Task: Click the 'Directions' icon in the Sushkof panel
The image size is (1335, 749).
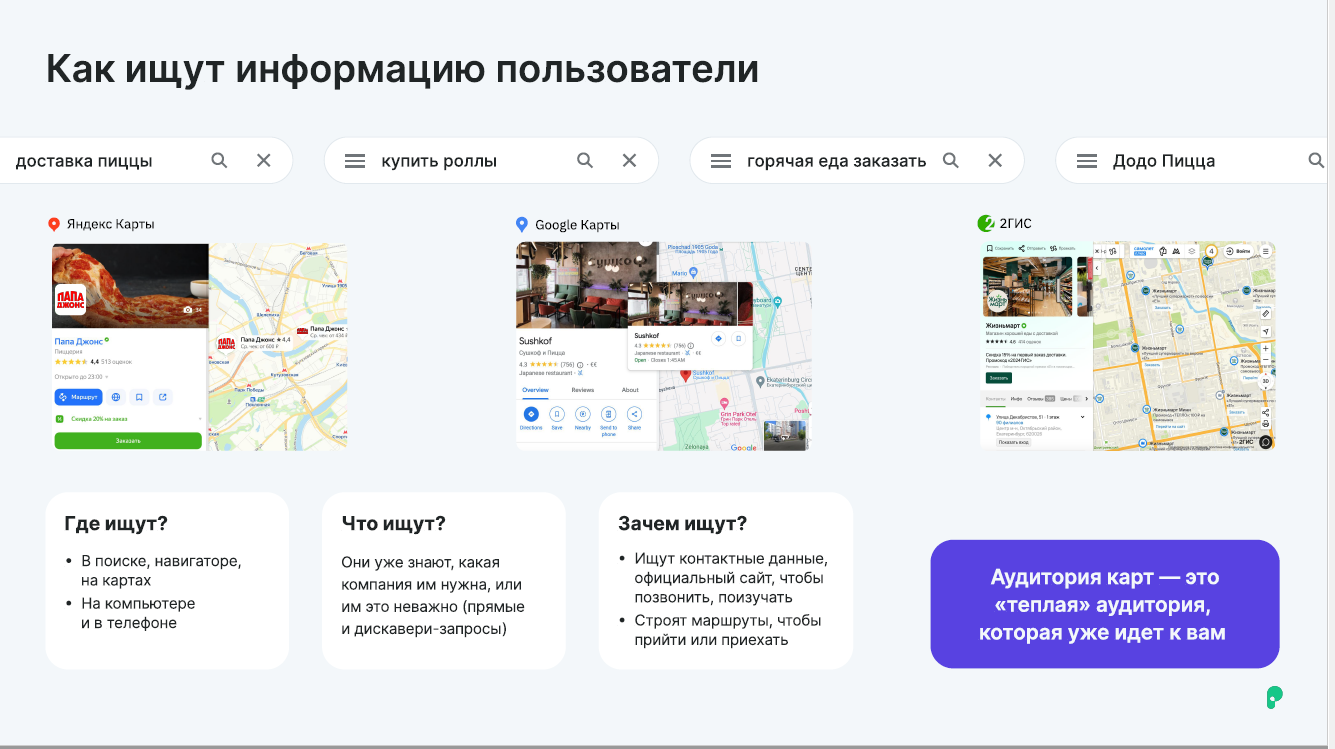Action: 531,414
